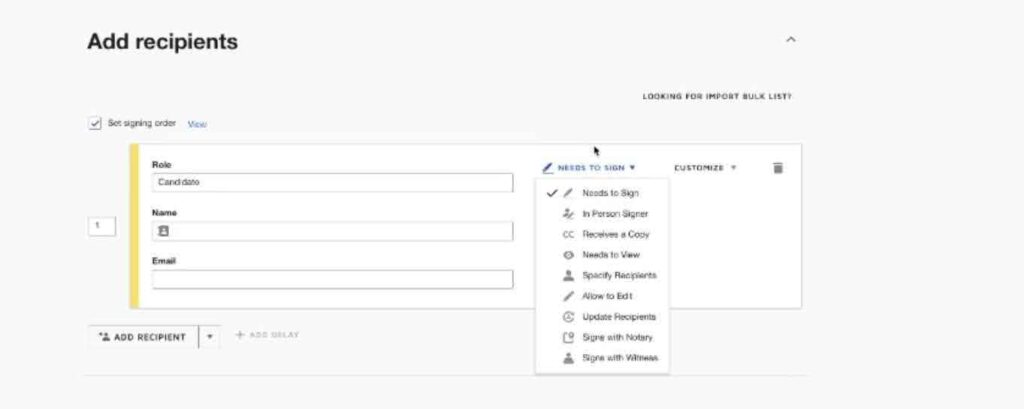
Task: Delete the recipient with the trash icon
Action: 777,168
